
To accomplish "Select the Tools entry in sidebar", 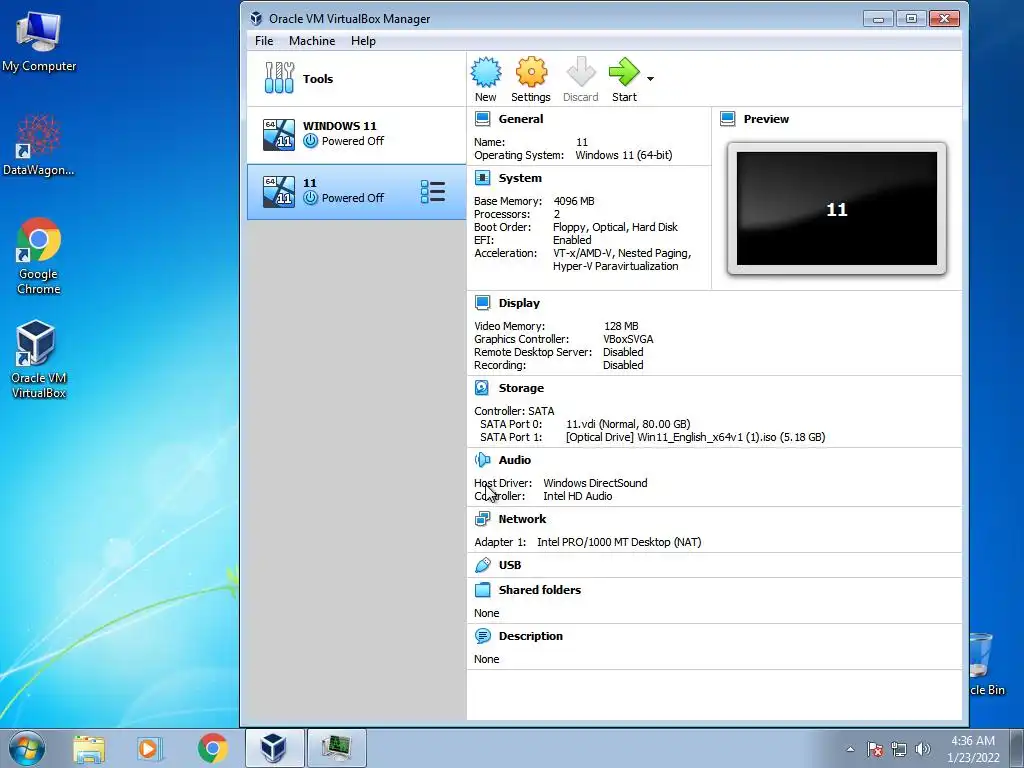I will click(356, 79).
